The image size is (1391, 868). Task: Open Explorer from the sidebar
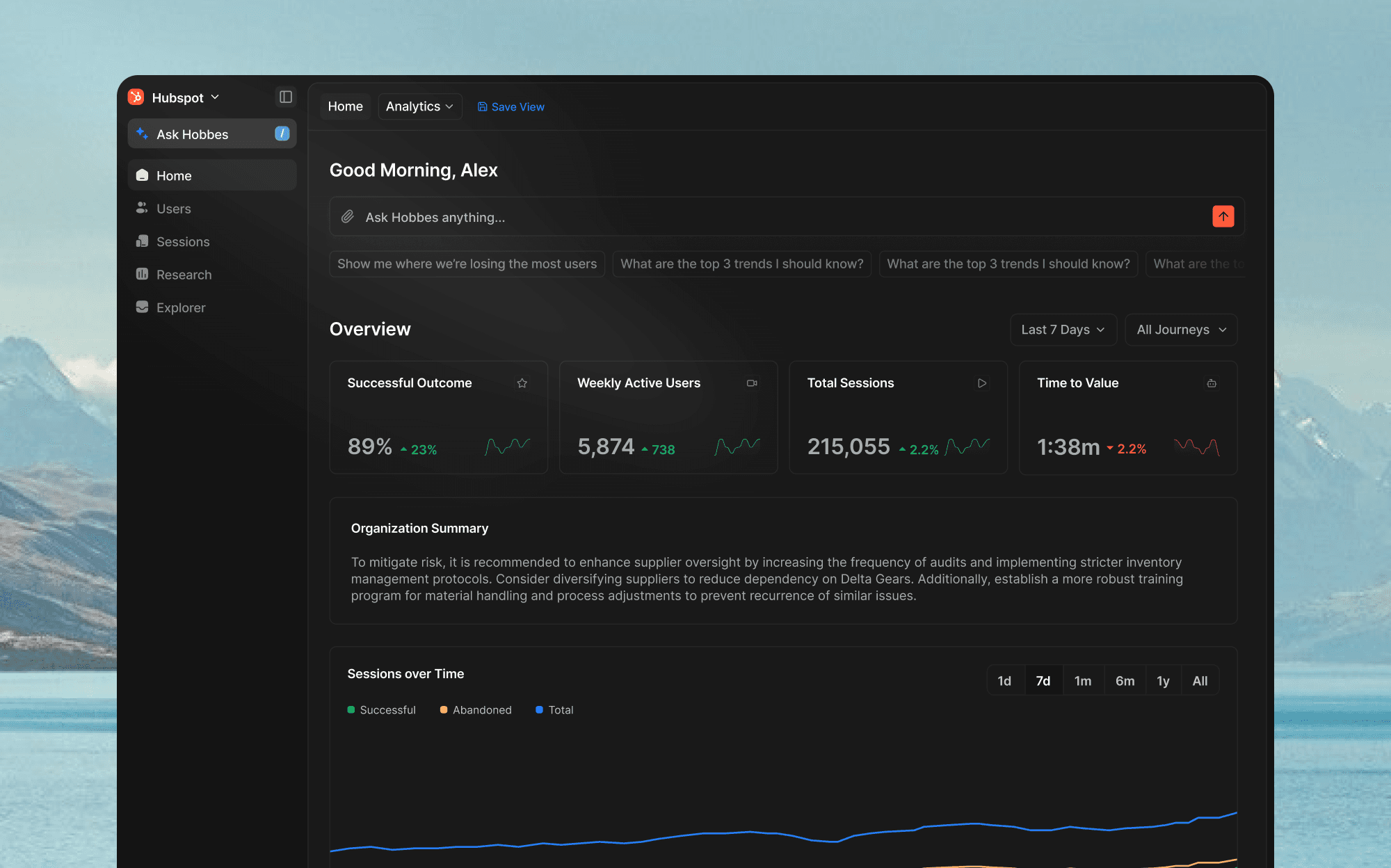click(x=181, y=307)
